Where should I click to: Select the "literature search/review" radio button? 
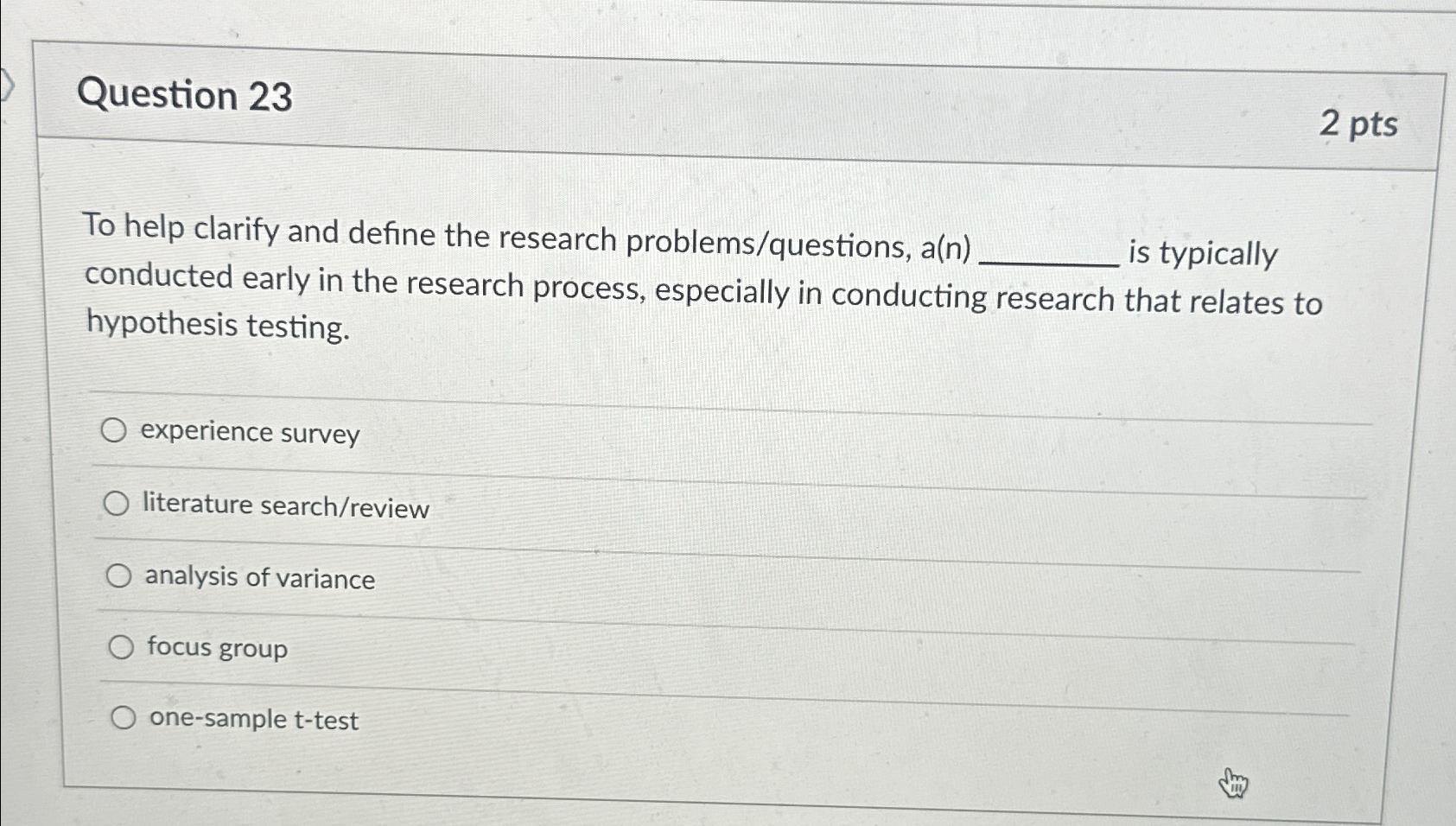click(x=118, y=503)
